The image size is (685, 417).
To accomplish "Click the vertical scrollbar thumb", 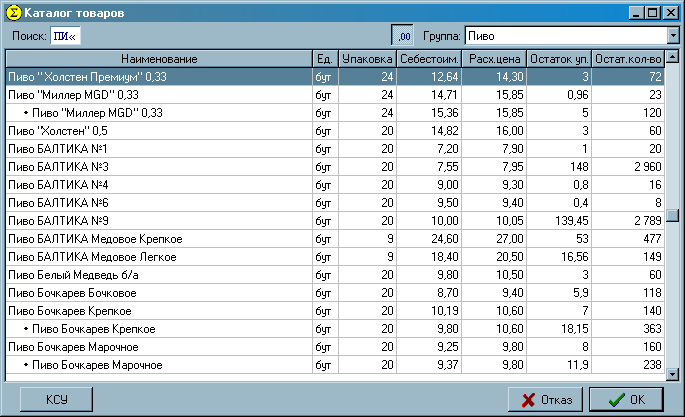I will click(x=672, y=215).
